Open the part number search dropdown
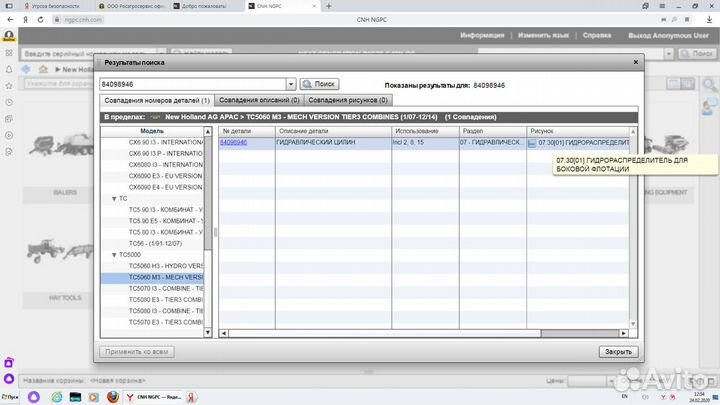The width and height of the screenshot is (720, 405). 291,85
